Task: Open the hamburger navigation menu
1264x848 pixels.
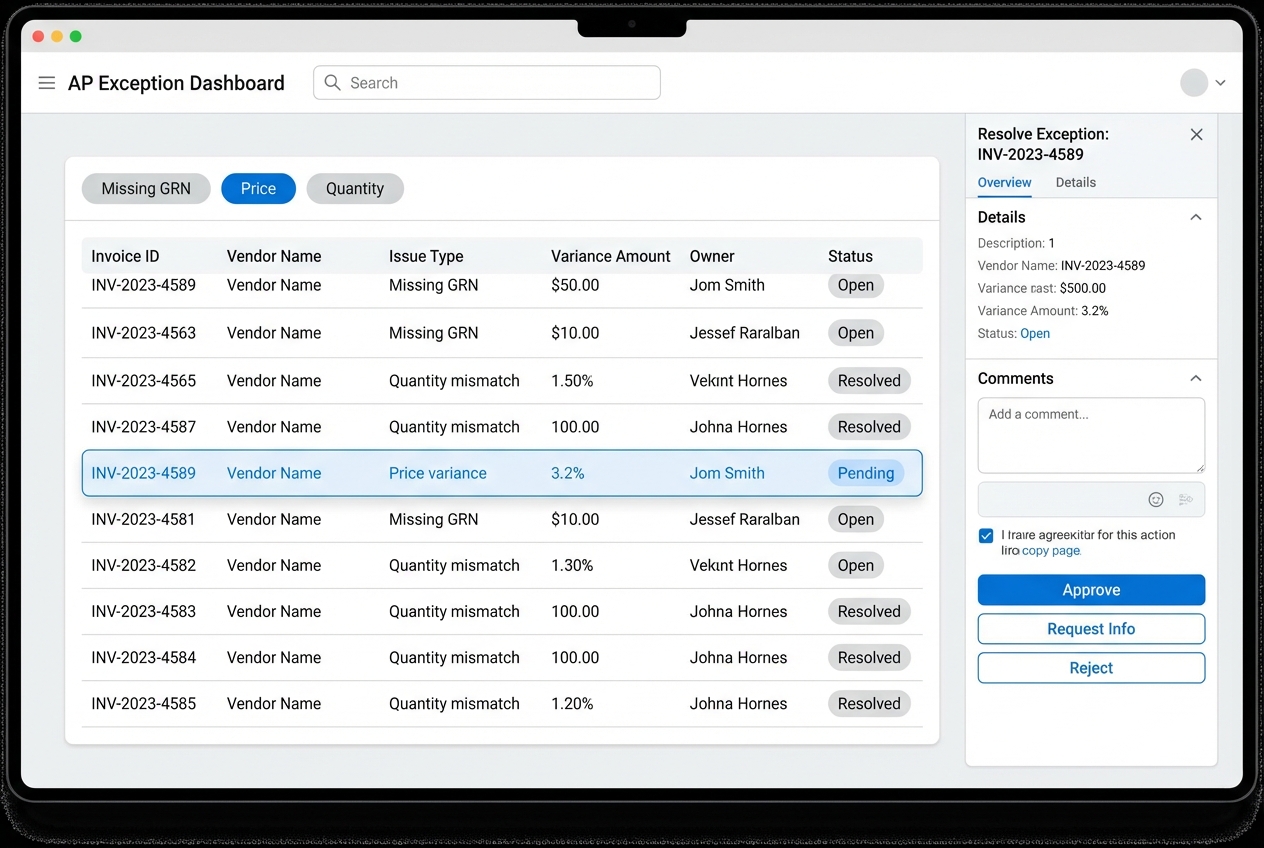Action: pyautogui.click(x=46, y=83)
